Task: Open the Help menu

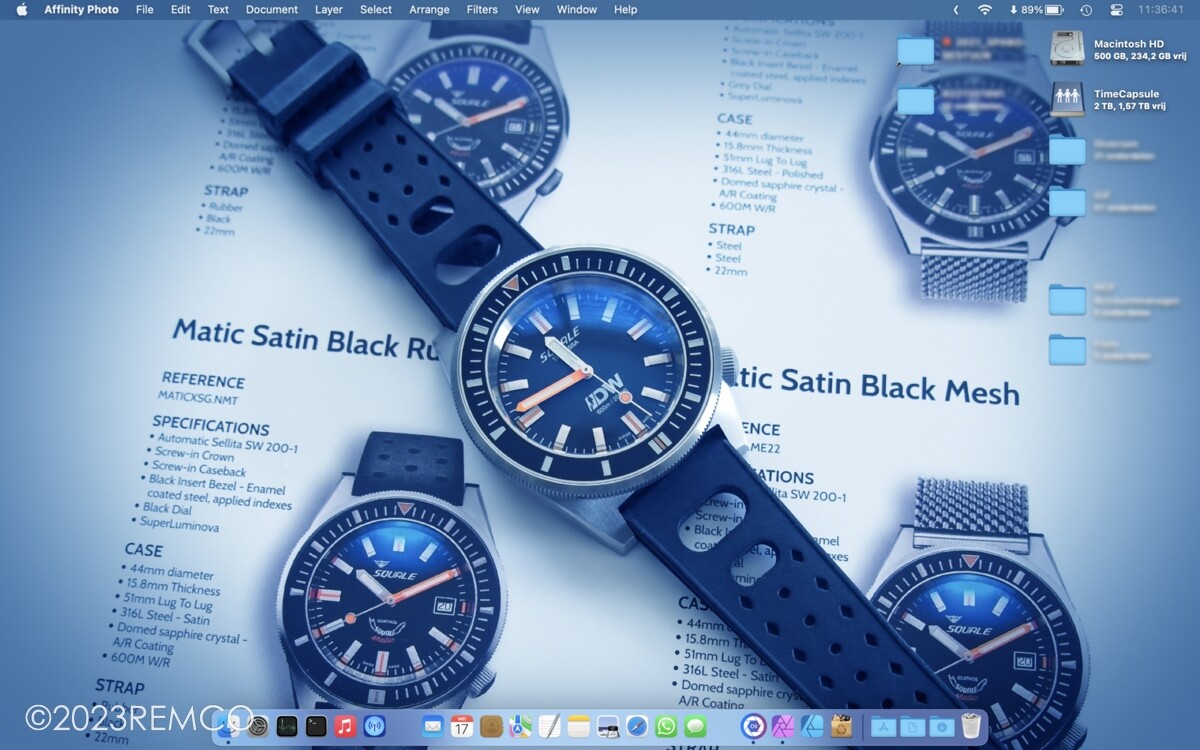Action: (625, 9)
